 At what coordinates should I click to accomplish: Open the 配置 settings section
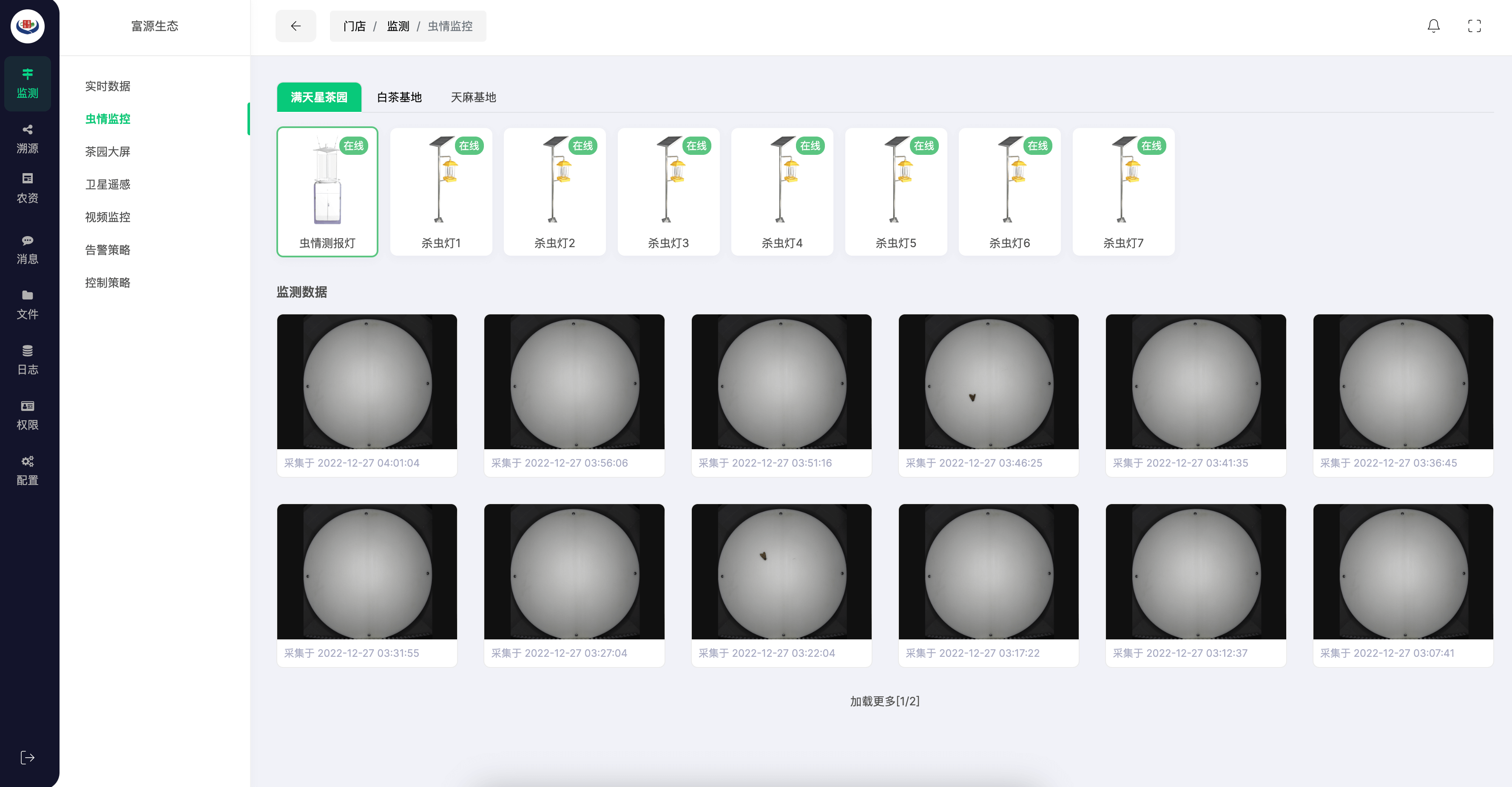point(27,470)
